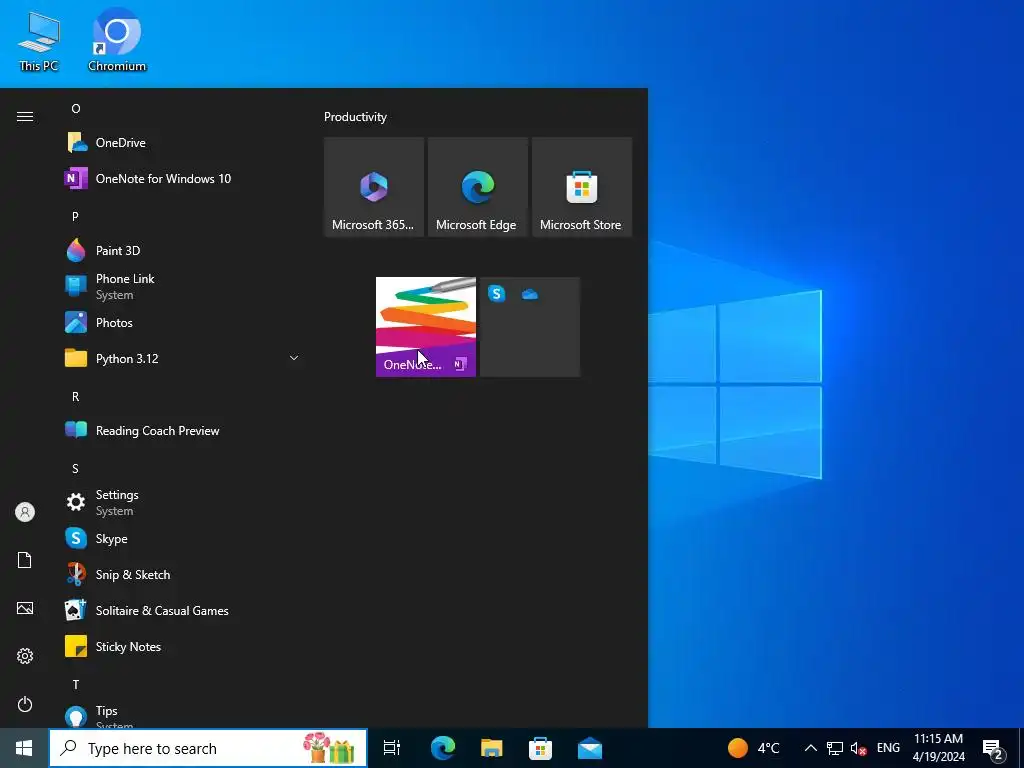Click the OneDrive icon in the tile folder
The height and width of the screenshot is (768, 1024).
(530, 295)
